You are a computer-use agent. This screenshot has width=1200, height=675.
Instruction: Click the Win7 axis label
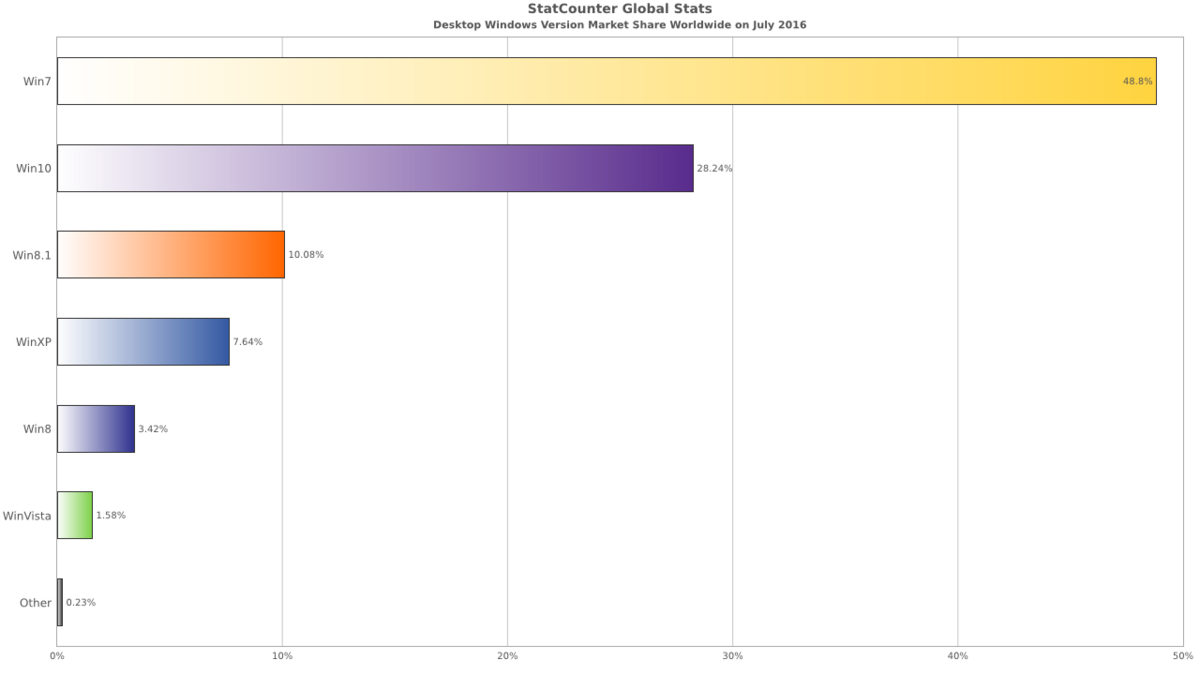tap(37, 81)
